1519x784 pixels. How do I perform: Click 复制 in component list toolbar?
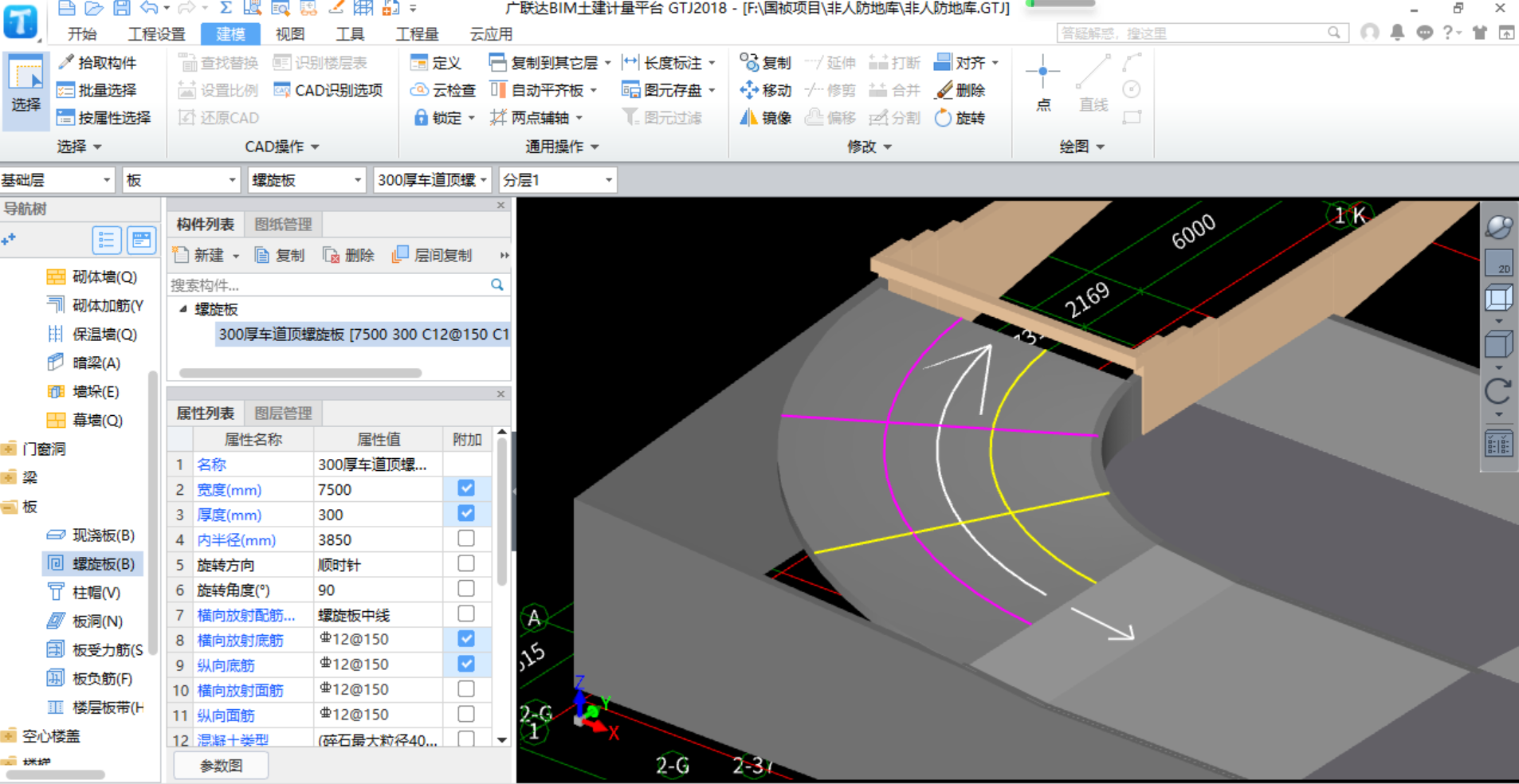pos(280,255)
